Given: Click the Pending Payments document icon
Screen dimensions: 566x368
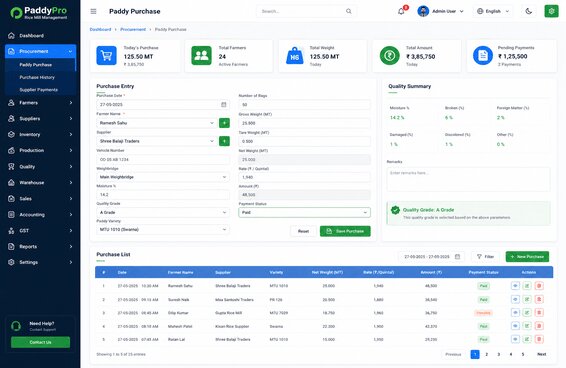Looking at the screenshot, I should (x=483, y=56).
